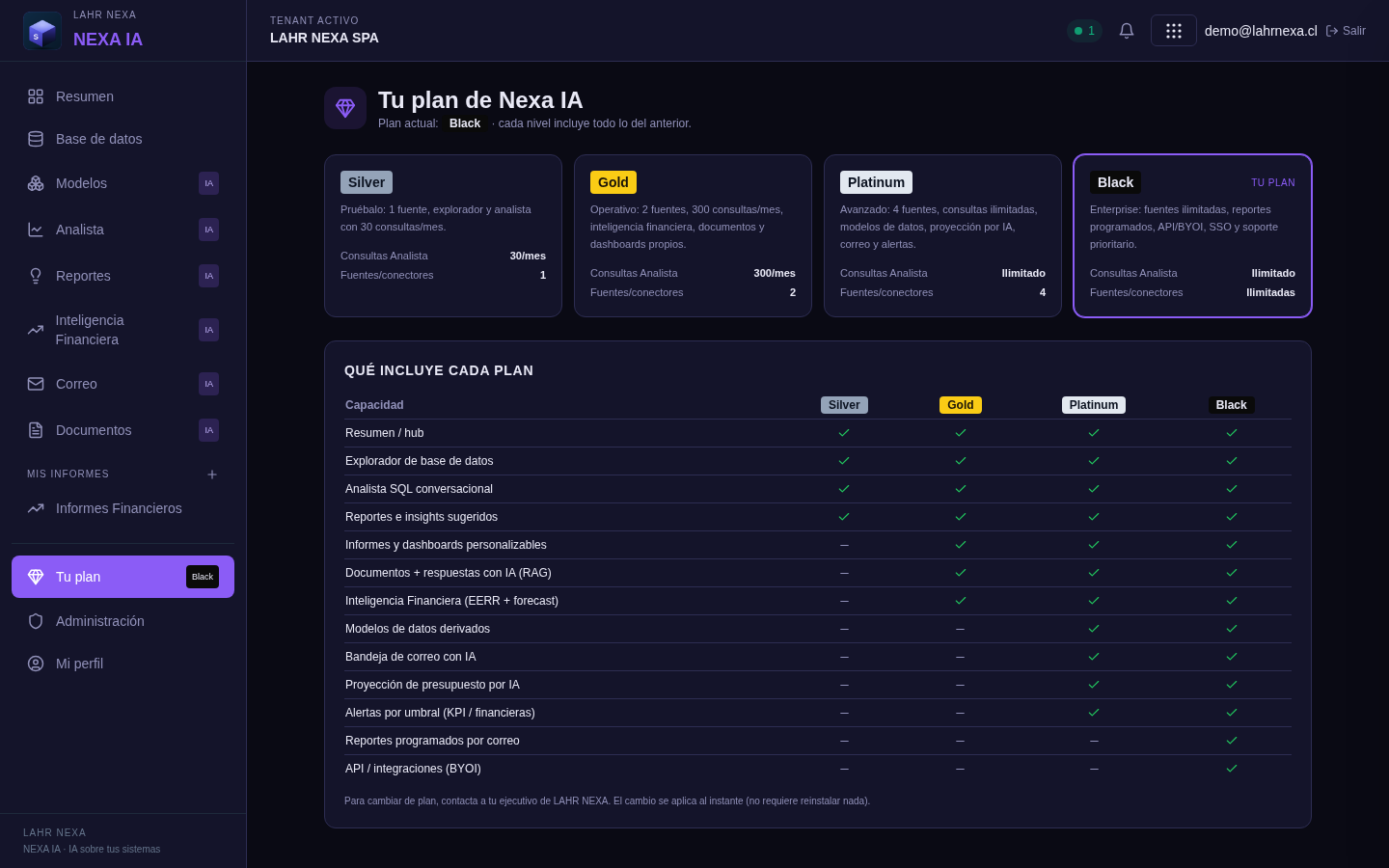Open the notifications bell
Screen dimensions: 1389x868
pos(1127,31)
